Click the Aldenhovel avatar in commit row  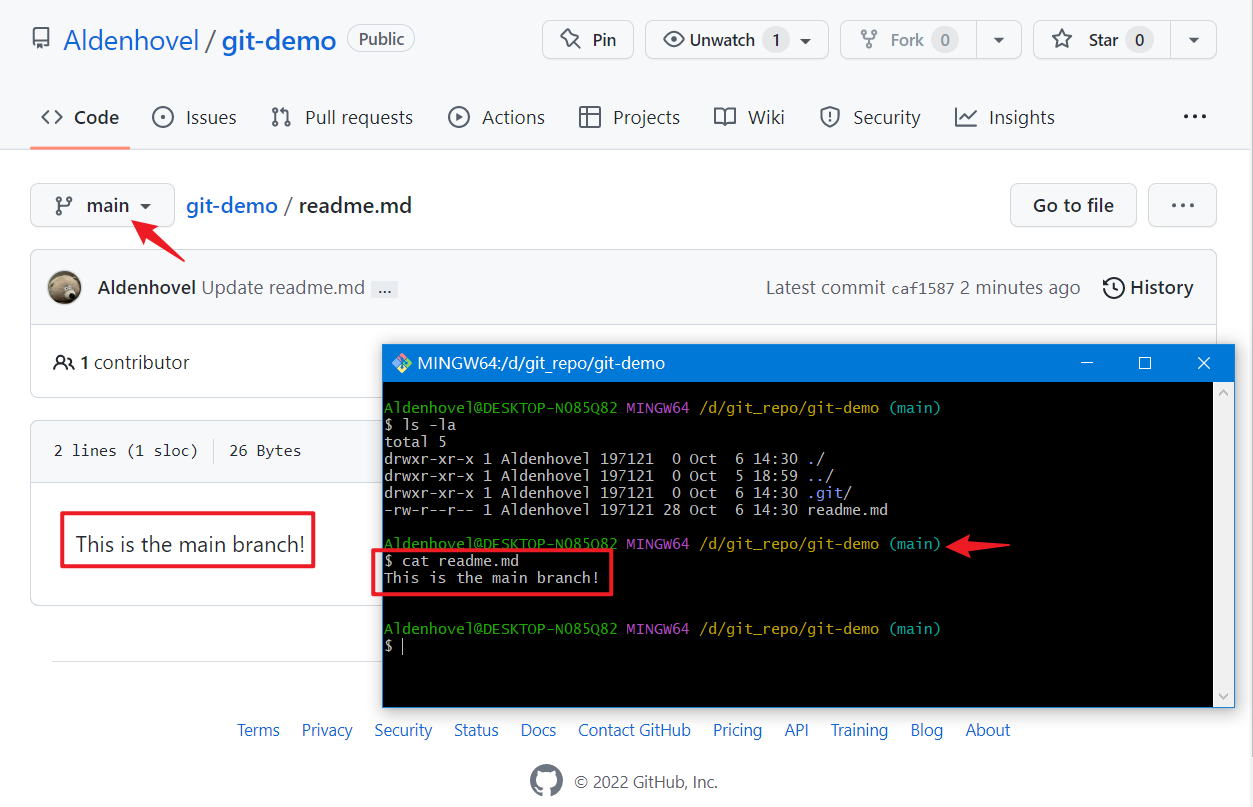point(65,288)
